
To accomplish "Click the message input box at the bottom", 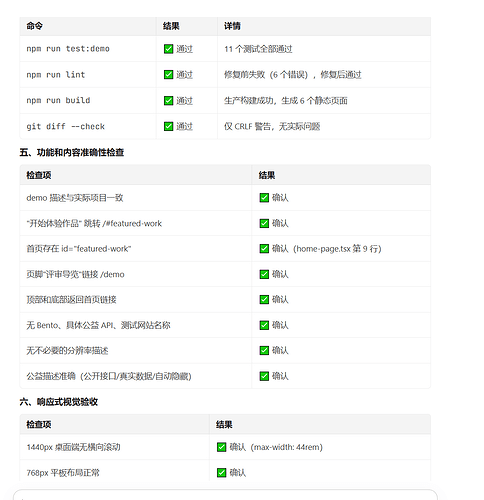I will [x=225, y=495].
